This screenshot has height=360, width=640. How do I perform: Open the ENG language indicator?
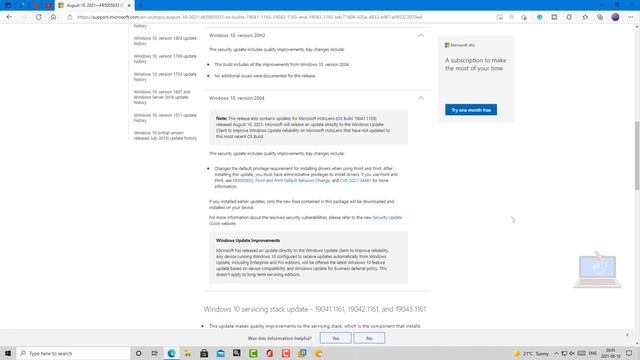(x=593, y=353)
